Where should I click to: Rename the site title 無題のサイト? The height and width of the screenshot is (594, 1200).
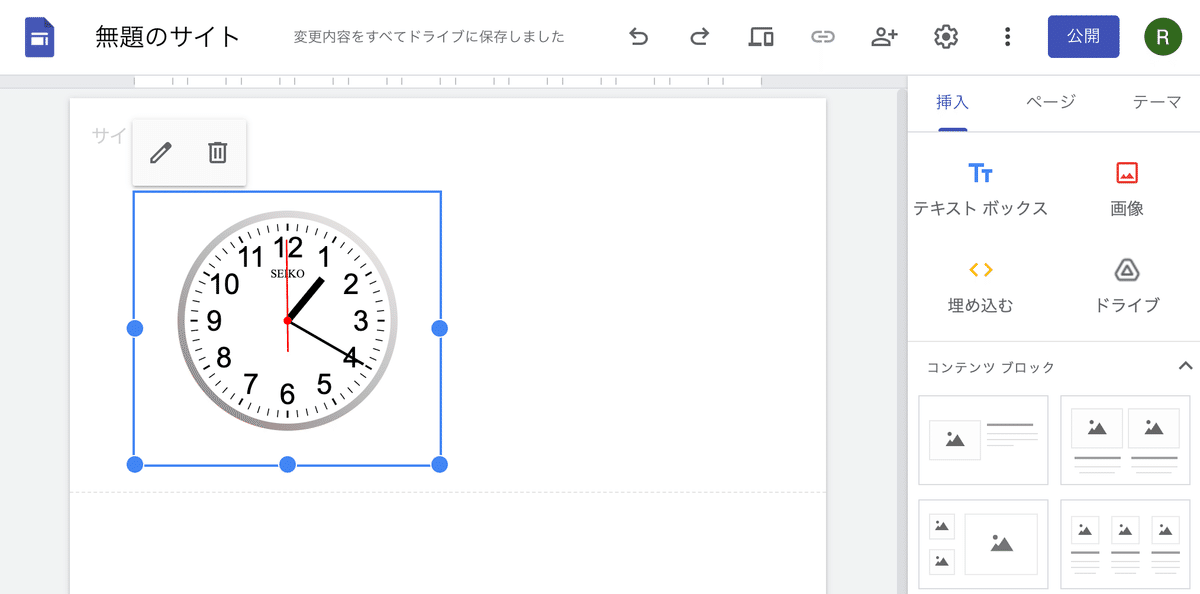168,37
